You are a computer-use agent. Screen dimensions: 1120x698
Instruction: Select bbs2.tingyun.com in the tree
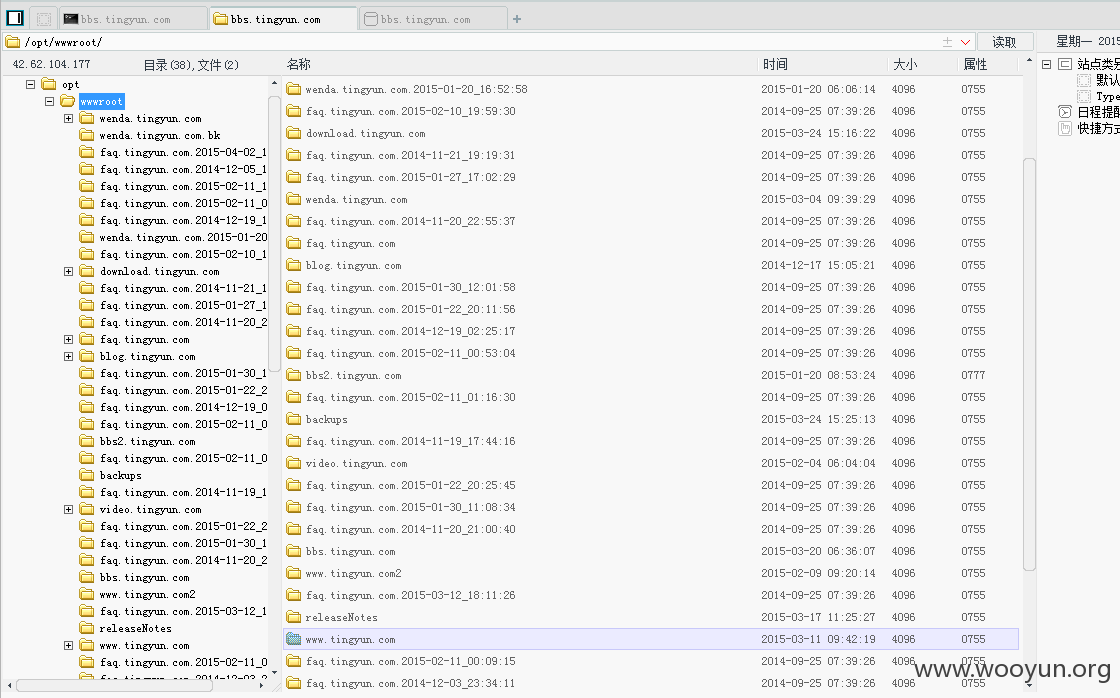point(147,442)
